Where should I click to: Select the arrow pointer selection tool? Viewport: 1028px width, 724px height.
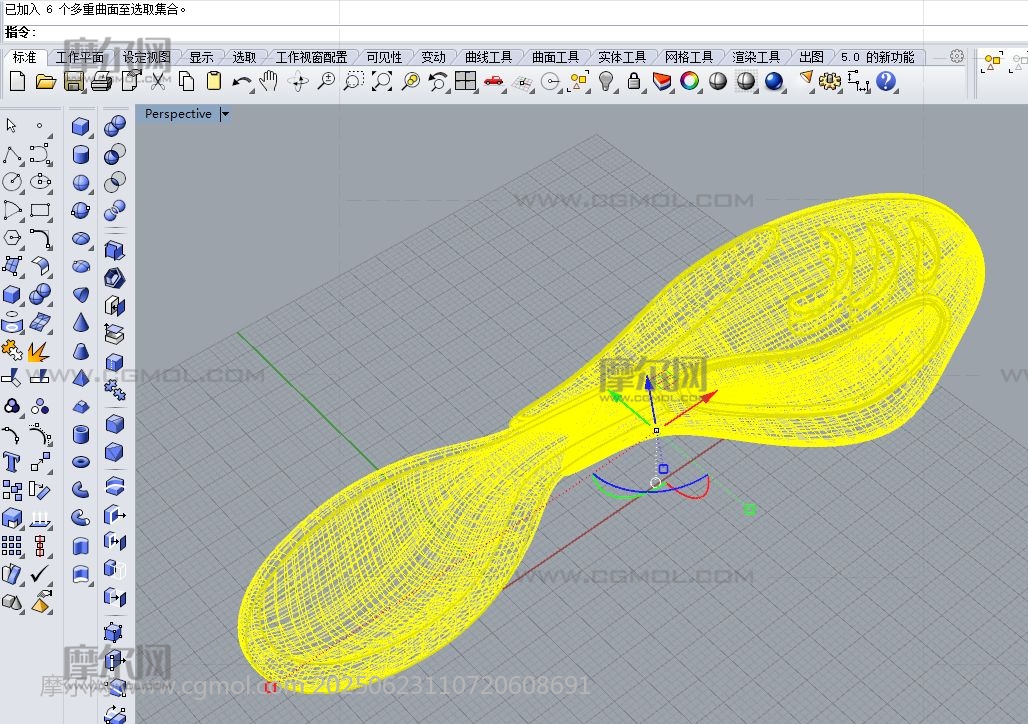(11, 125)
